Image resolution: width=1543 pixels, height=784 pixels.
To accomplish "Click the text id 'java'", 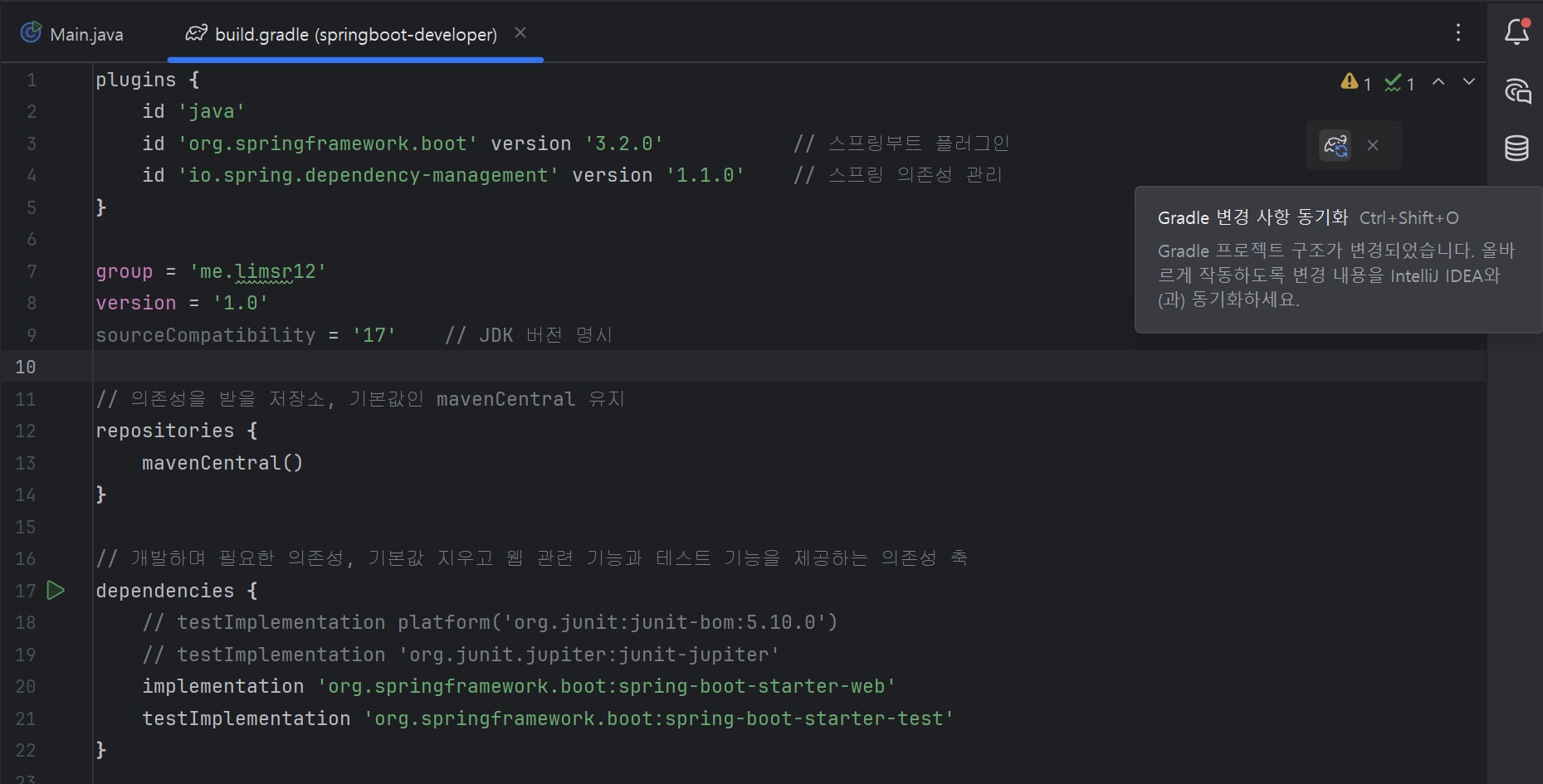I will [193, 111].
